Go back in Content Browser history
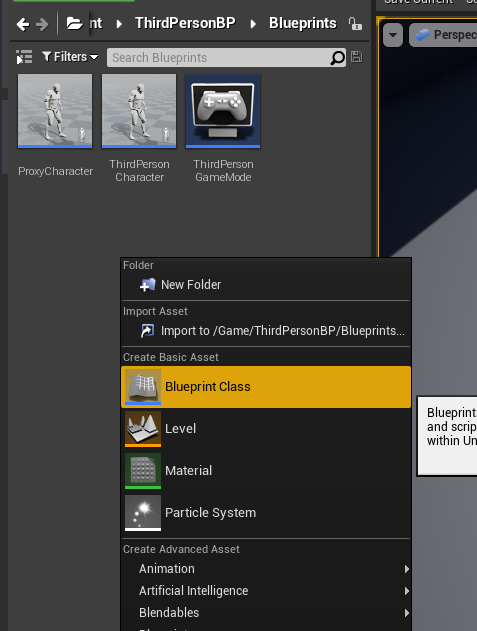The image size is (477, 631). 23,25
